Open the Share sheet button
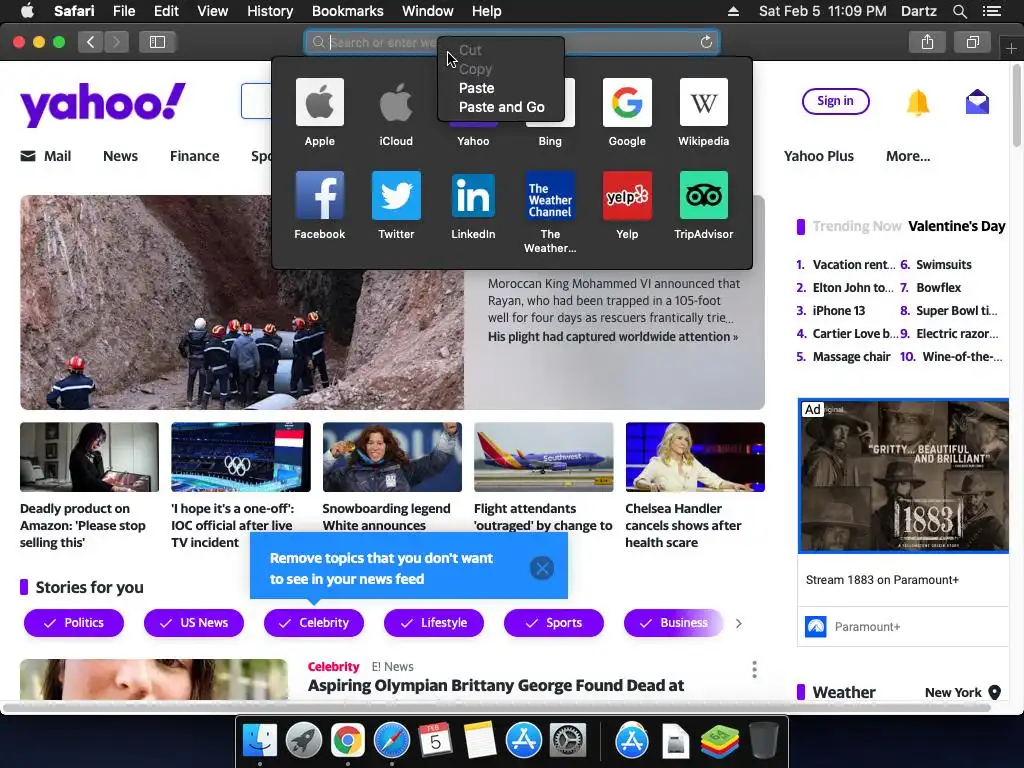 927,42
